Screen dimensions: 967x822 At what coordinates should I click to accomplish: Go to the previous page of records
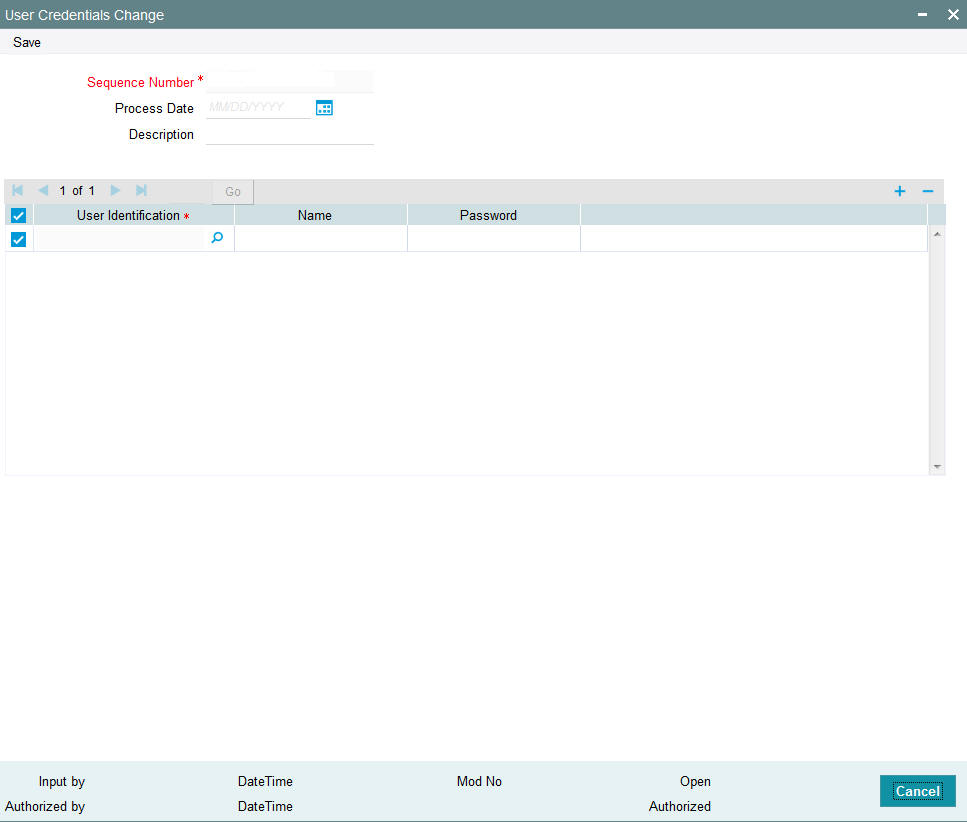tap(43, 191)
